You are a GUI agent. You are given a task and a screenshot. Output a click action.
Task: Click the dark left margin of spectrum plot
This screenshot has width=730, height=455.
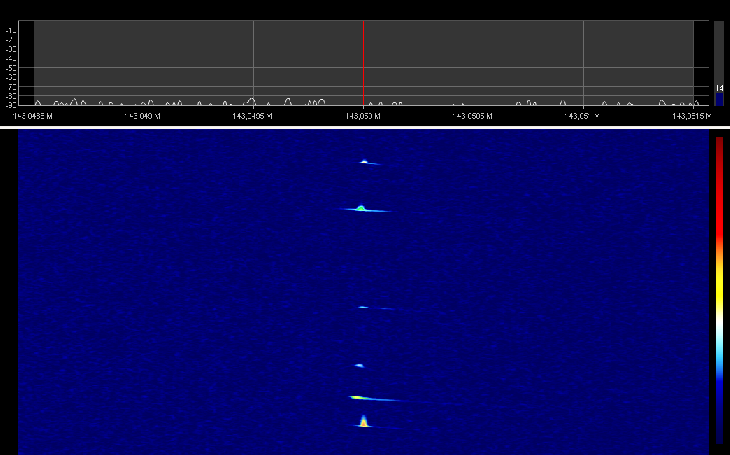point(27,62)
